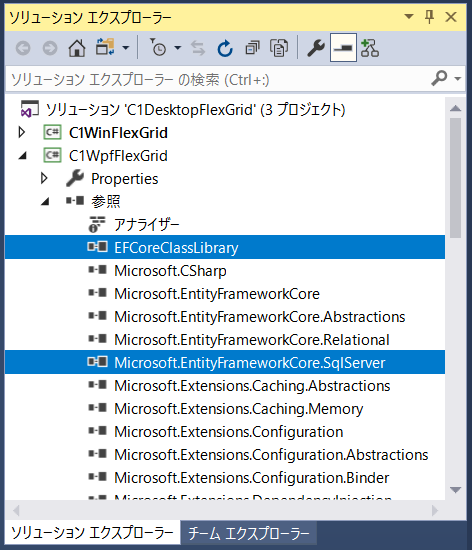Select the Properties node
The height and width of the screenshot is (550, 472).
pos(124,179)
